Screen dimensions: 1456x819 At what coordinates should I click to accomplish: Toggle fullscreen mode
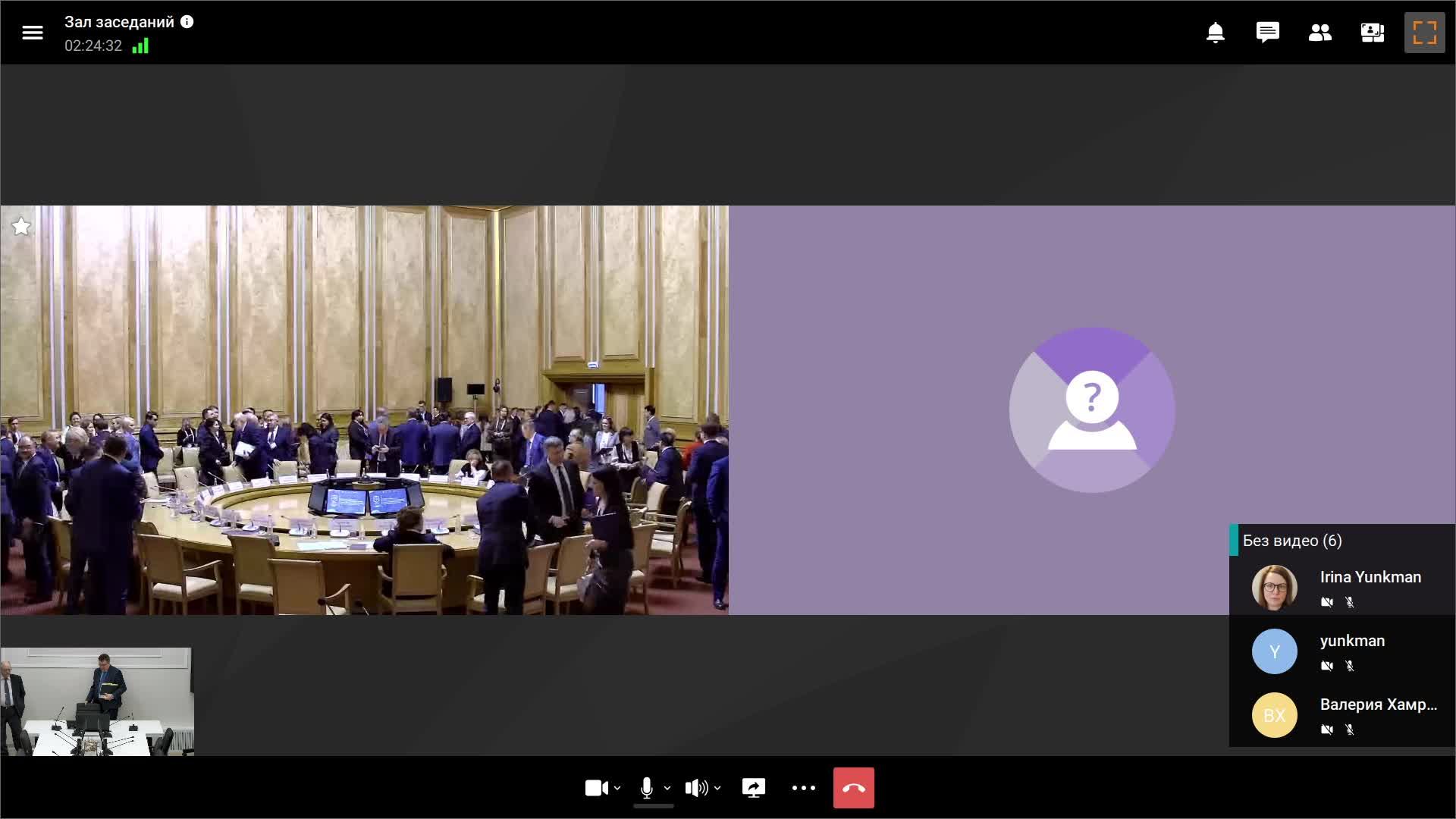click(1424, 33)
